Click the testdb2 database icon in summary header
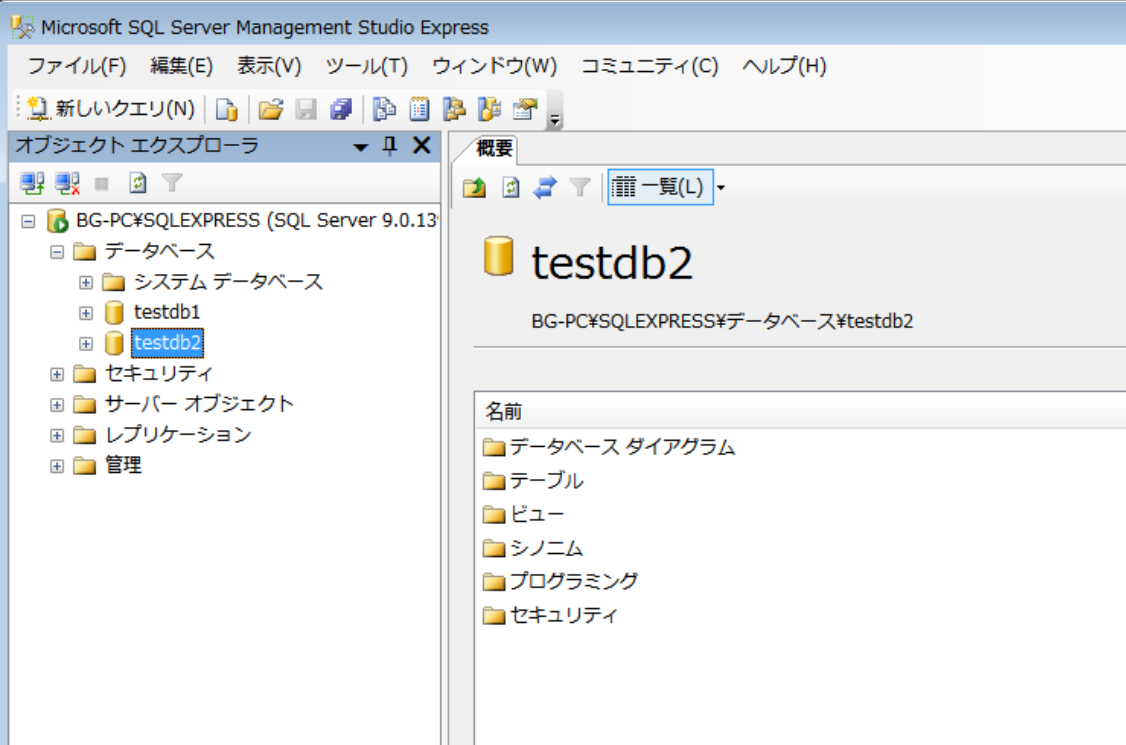1126x745 pixels. coord(498,256)
